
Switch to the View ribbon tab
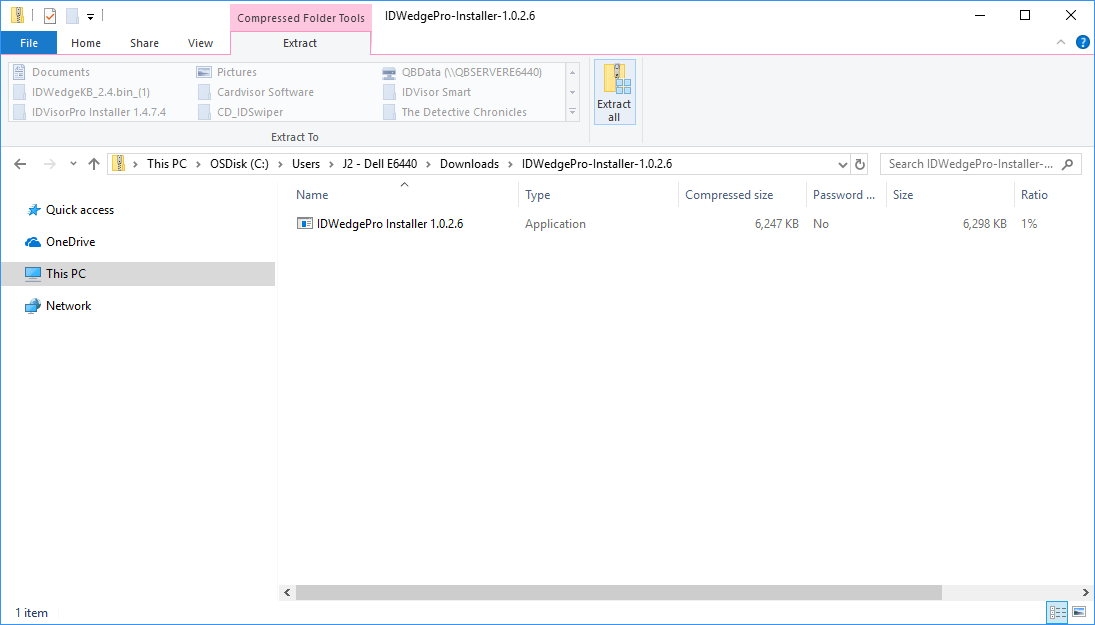click(200, 43)
